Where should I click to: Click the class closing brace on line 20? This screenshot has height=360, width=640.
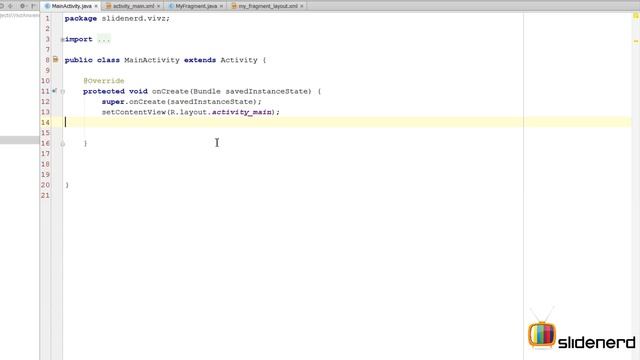point(67,185)
